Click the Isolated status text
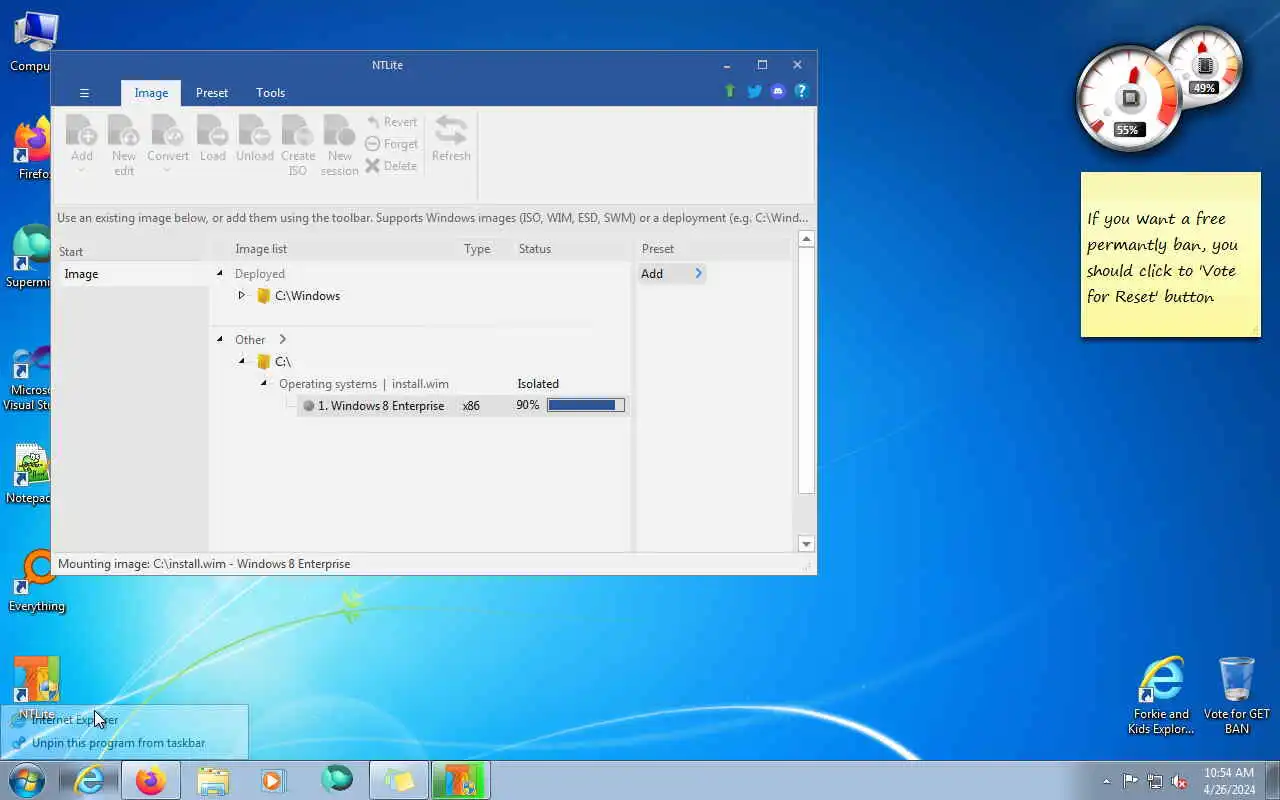The width and height of the screenshot is (1280, 800). [x=538, y=384]
